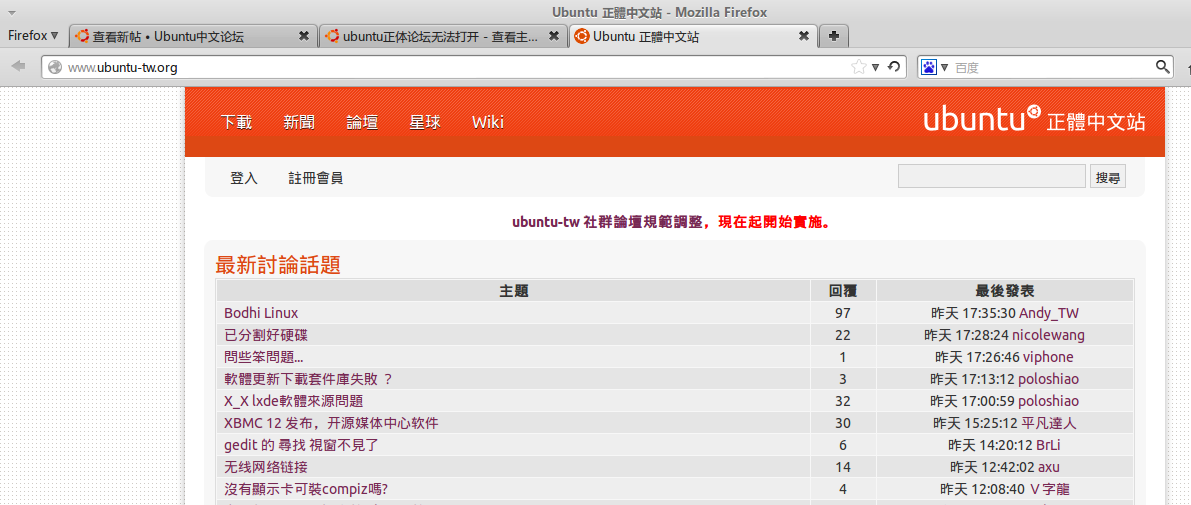Bookmark page with the star icon
This screenshot has height=505, width=1191.
tap(858, 67)
